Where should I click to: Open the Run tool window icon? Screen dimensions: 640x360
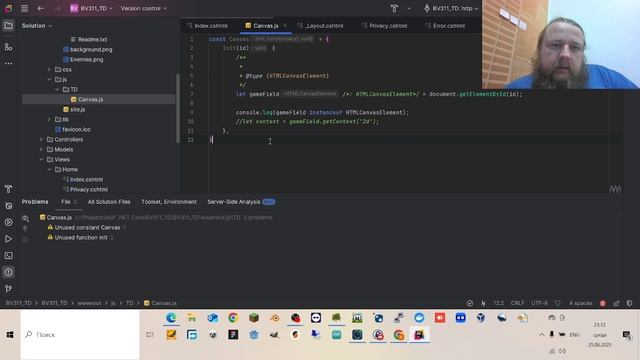(8, 239)
